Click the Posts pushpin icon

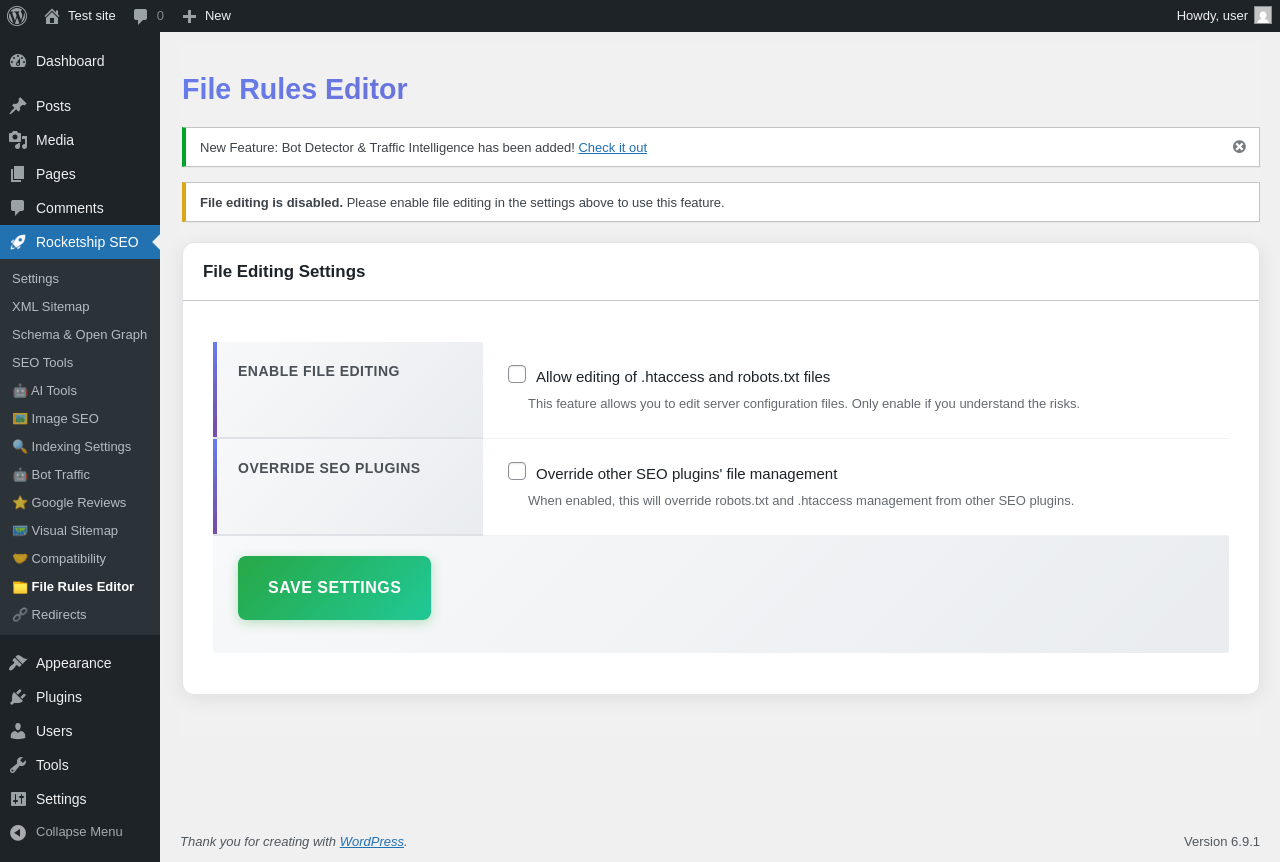[18, 106]
